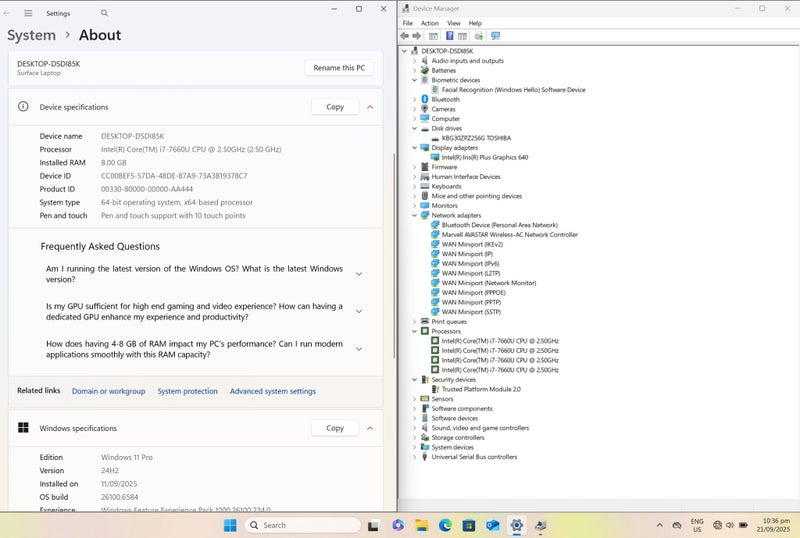
Task: Open the Settings hamburger navigation menu
Action: pyautogui.click(x=27, y=13)
